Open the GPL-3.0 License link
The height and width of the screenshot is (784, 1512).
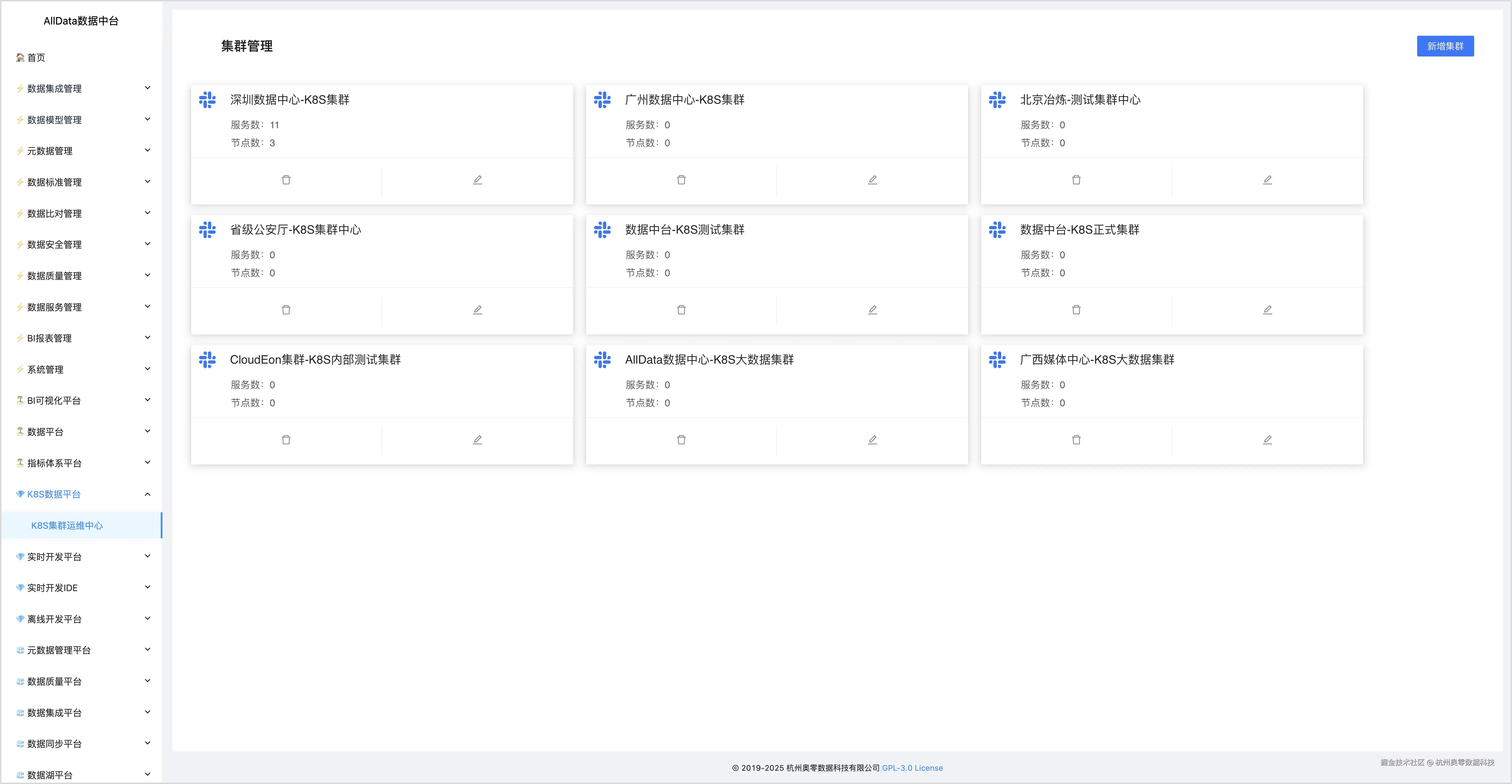click(x=912, y=767)
